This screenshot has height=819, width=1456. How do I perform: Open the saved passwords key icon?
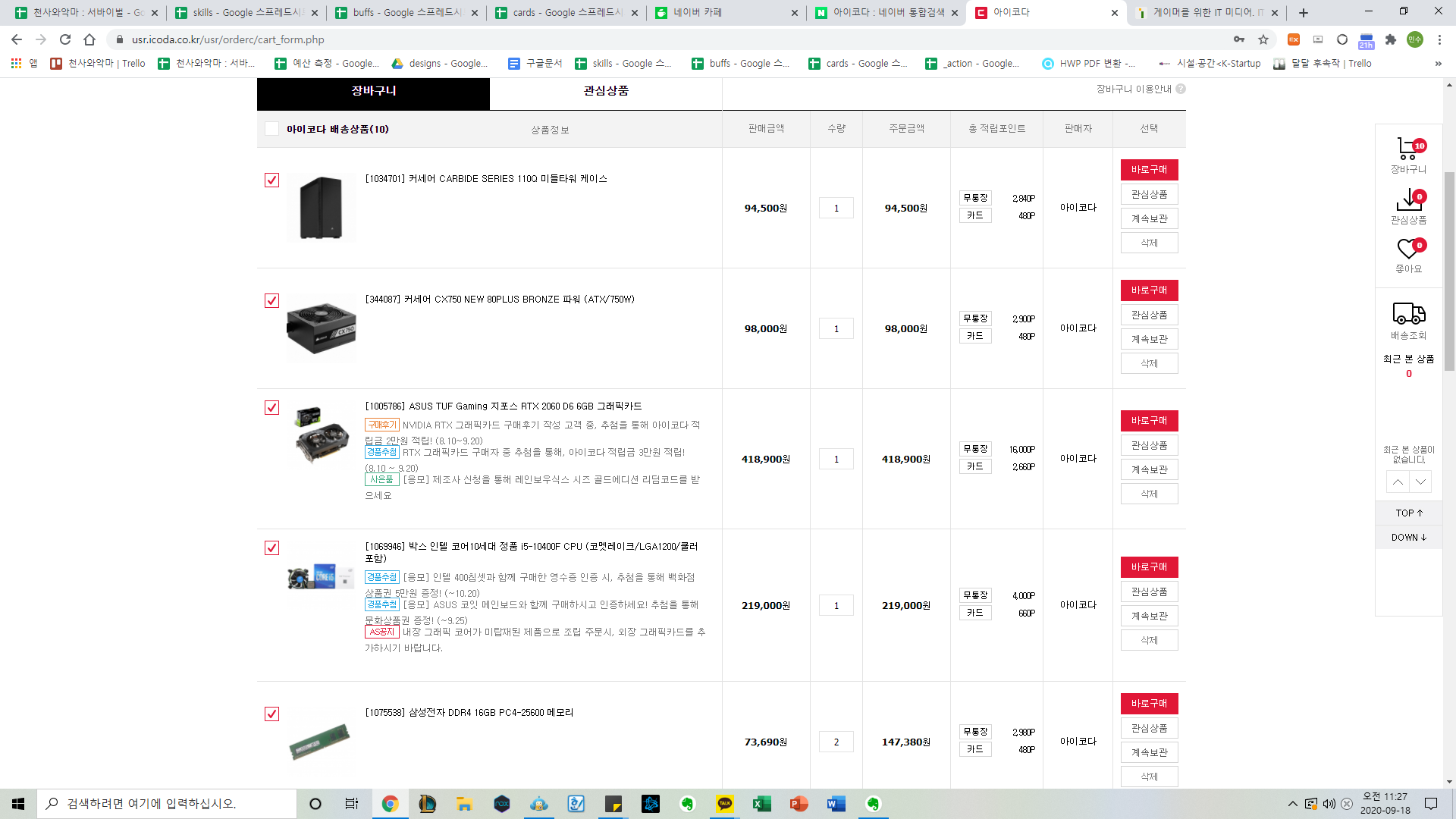pos(1239,39)
